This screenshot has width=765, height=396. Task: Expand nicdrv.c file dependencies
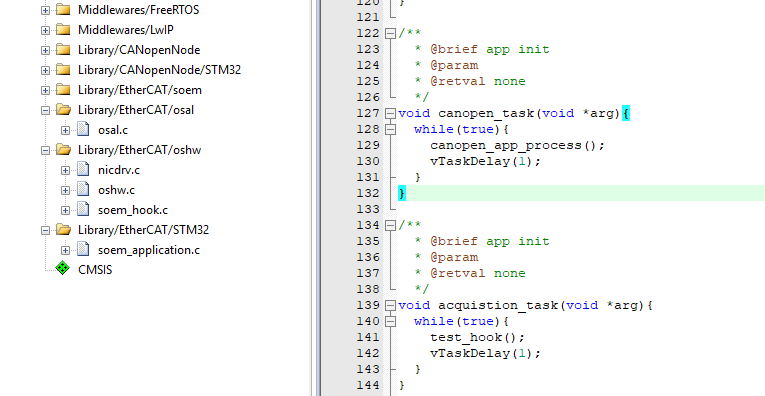pyautogui.click(x=65, y=170)
